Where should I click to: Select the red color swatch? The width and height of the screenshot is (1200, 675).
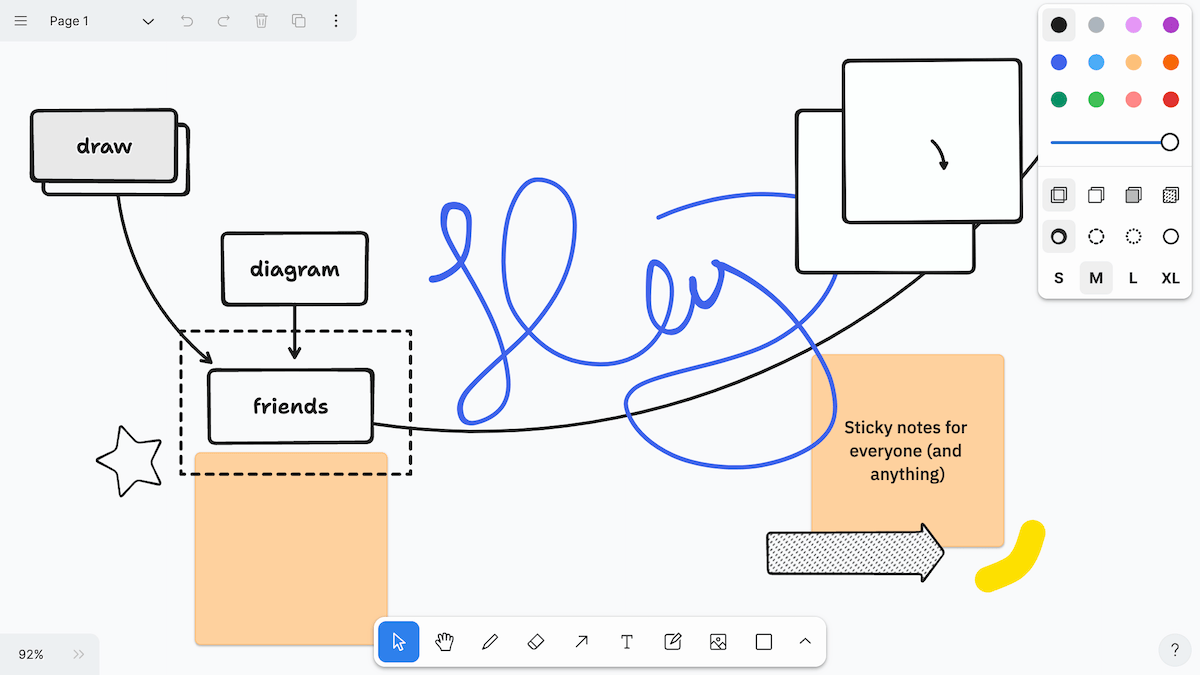1170,99
